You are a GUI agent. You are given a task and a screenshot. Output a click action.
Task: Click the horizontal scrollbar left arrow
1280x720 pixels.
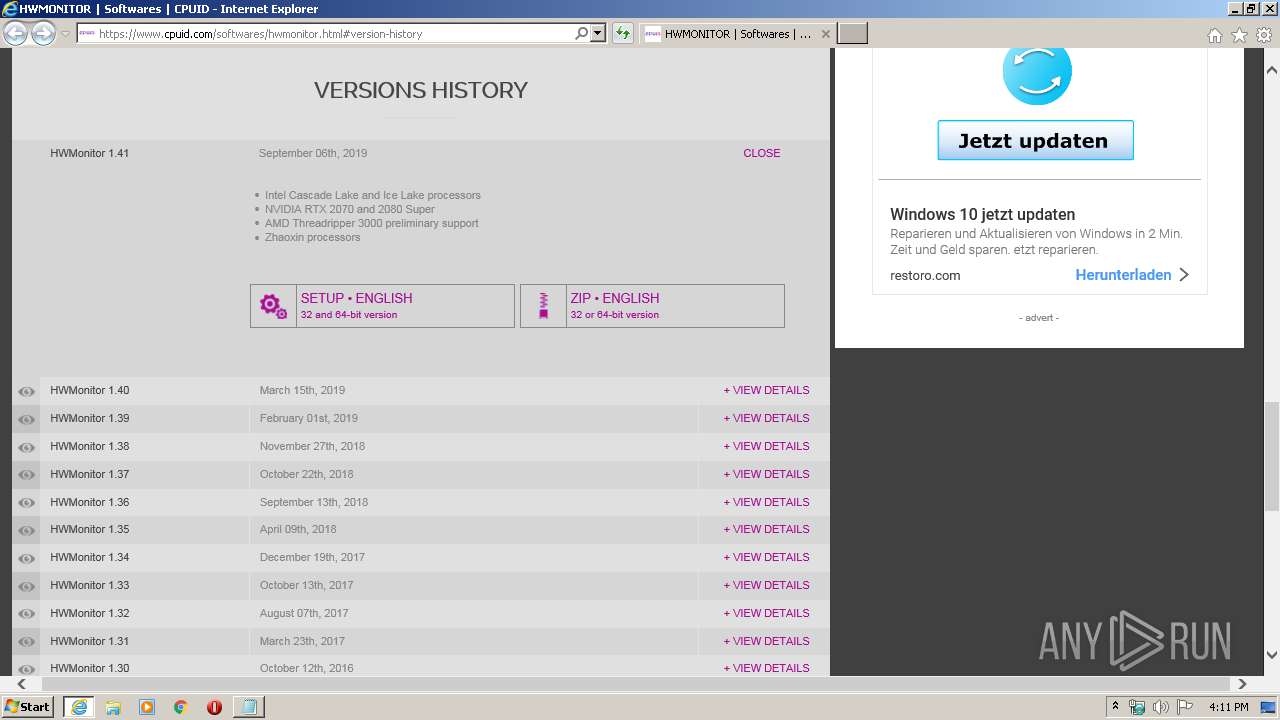(21, 684)
